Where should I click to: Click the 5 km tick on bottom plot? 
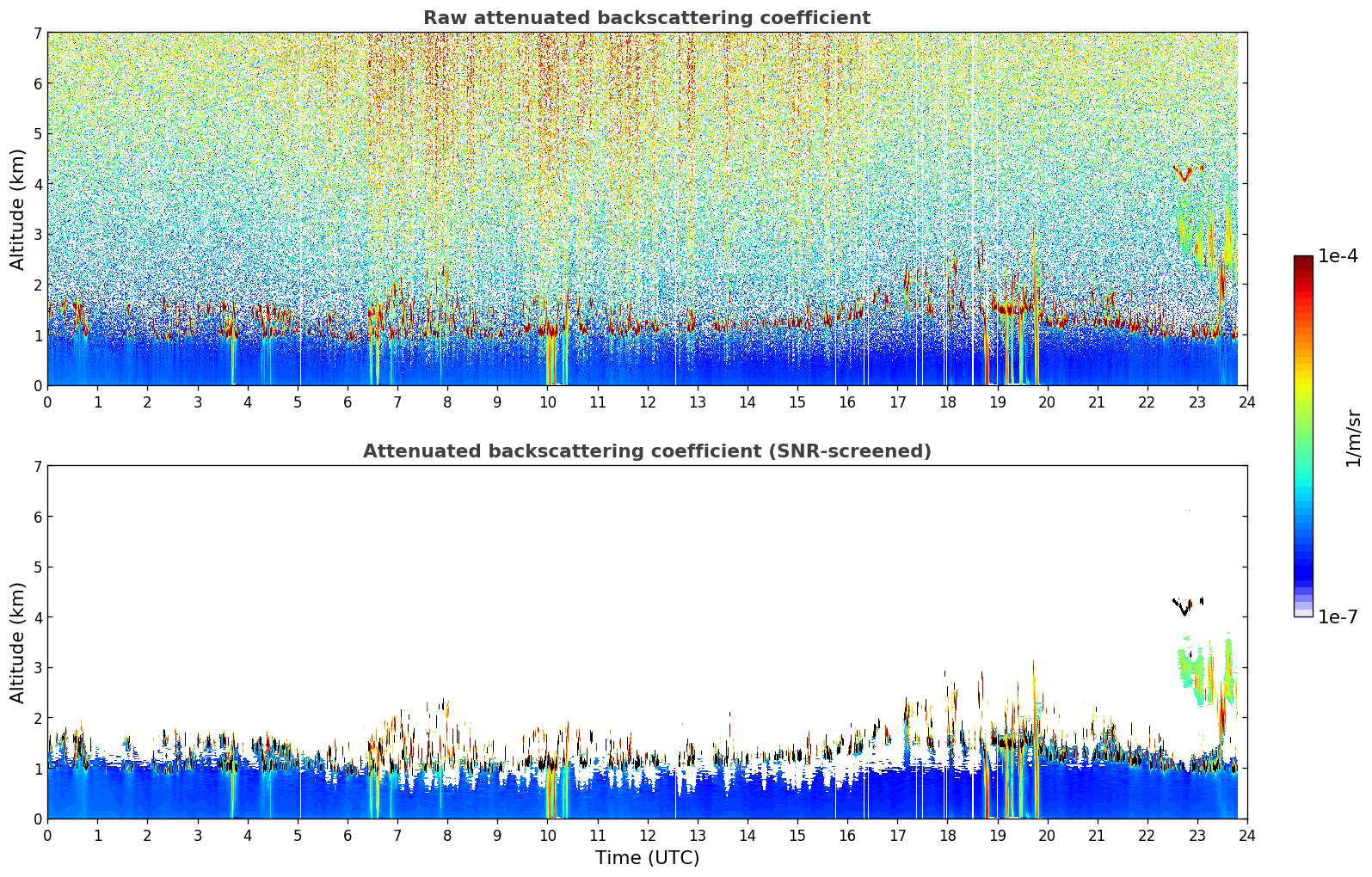click(37, 567)
